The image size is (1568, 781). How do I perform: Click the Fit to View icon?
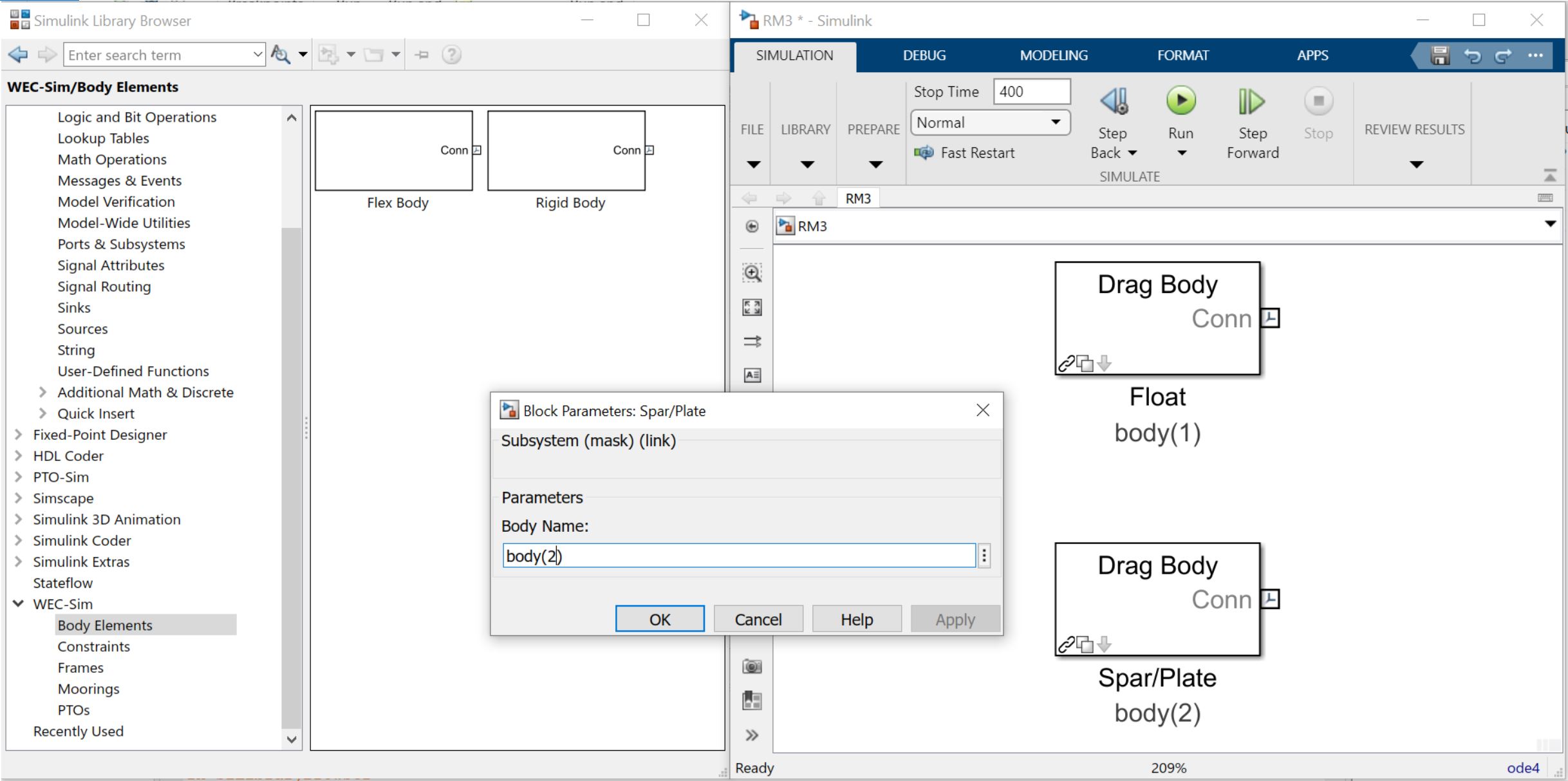[x=752, y=307]
